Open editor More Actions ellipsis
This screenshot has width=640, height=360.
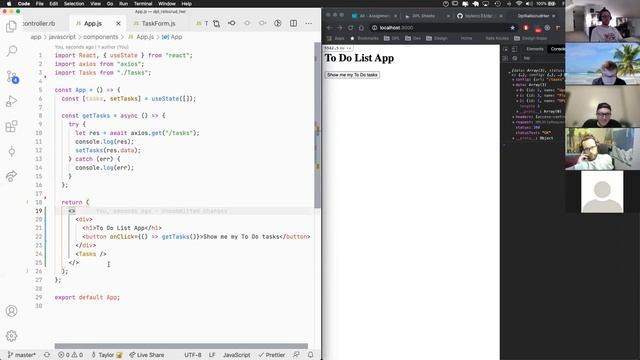(309, 23)
